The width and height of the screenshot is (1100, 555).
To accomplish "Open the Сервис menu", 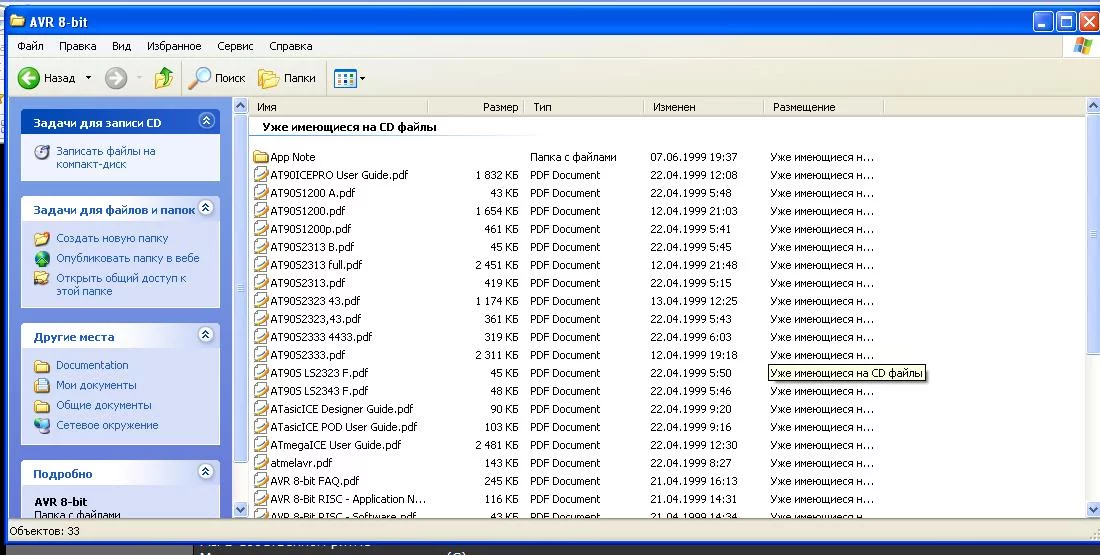I will click(235, 46).
